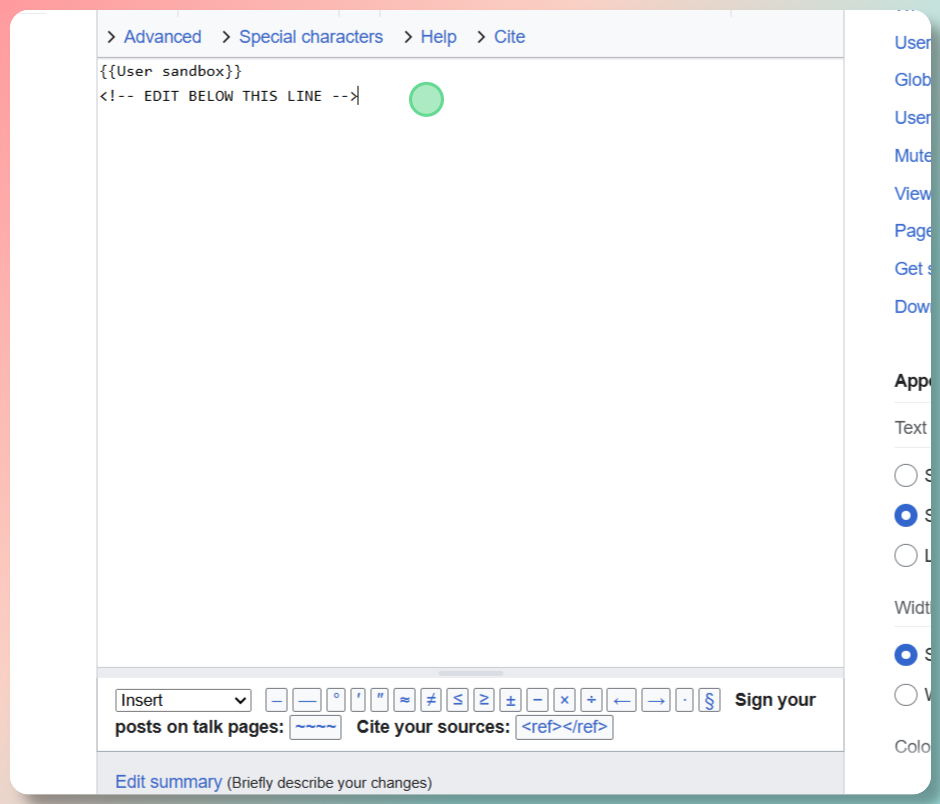Viewport: 940px width, 804px height.
Task: Insert a rightwards arrow character
Action: (655, 700)
